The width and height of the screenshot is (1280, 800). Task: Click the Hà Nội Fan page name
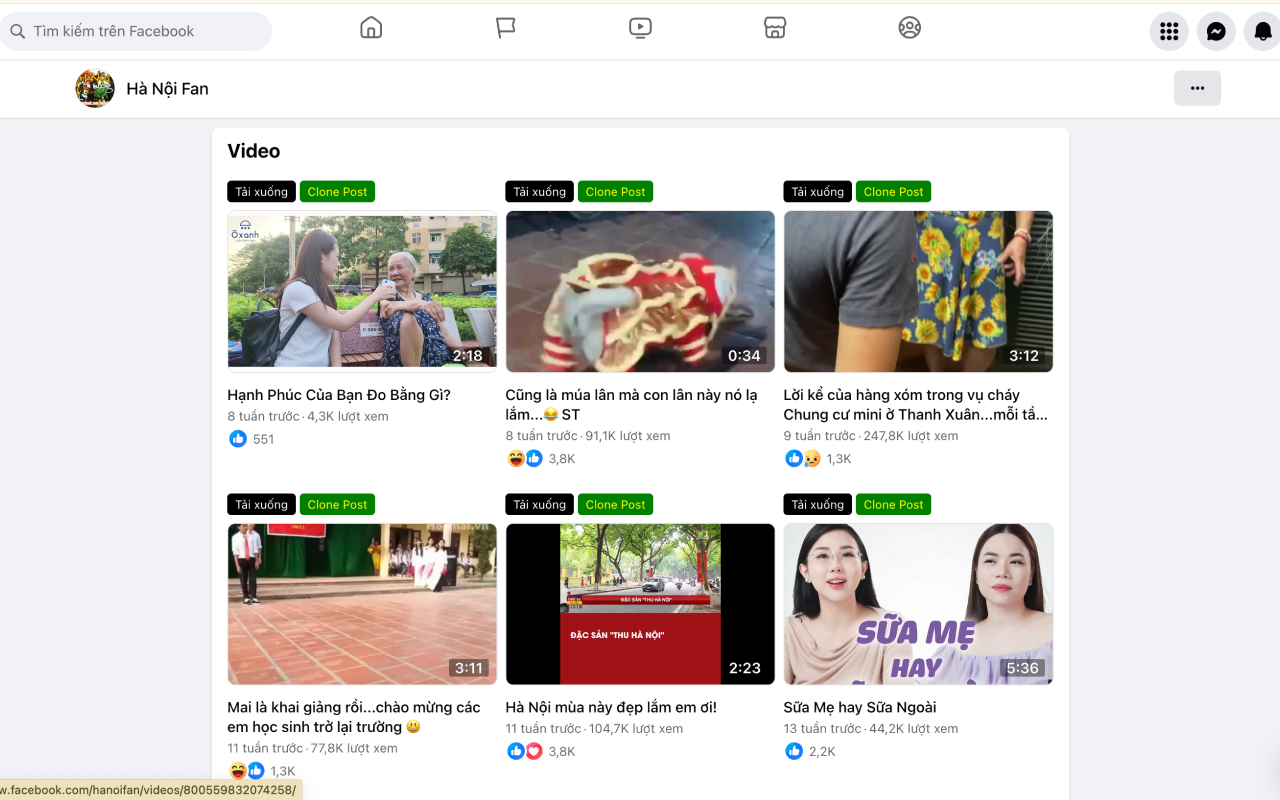tap(167, 88)
